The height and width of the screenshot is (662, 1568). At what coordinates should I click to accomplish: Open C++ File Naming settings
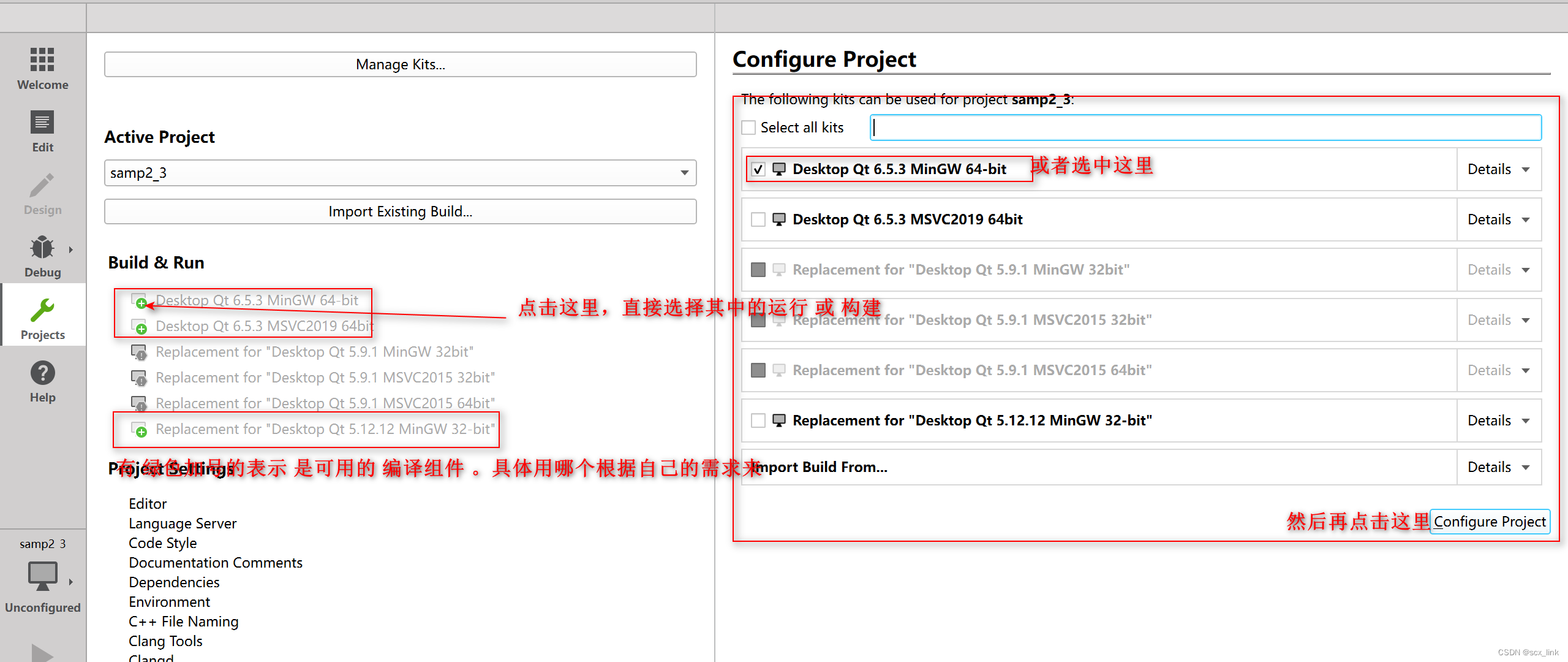tap(183, 622)
